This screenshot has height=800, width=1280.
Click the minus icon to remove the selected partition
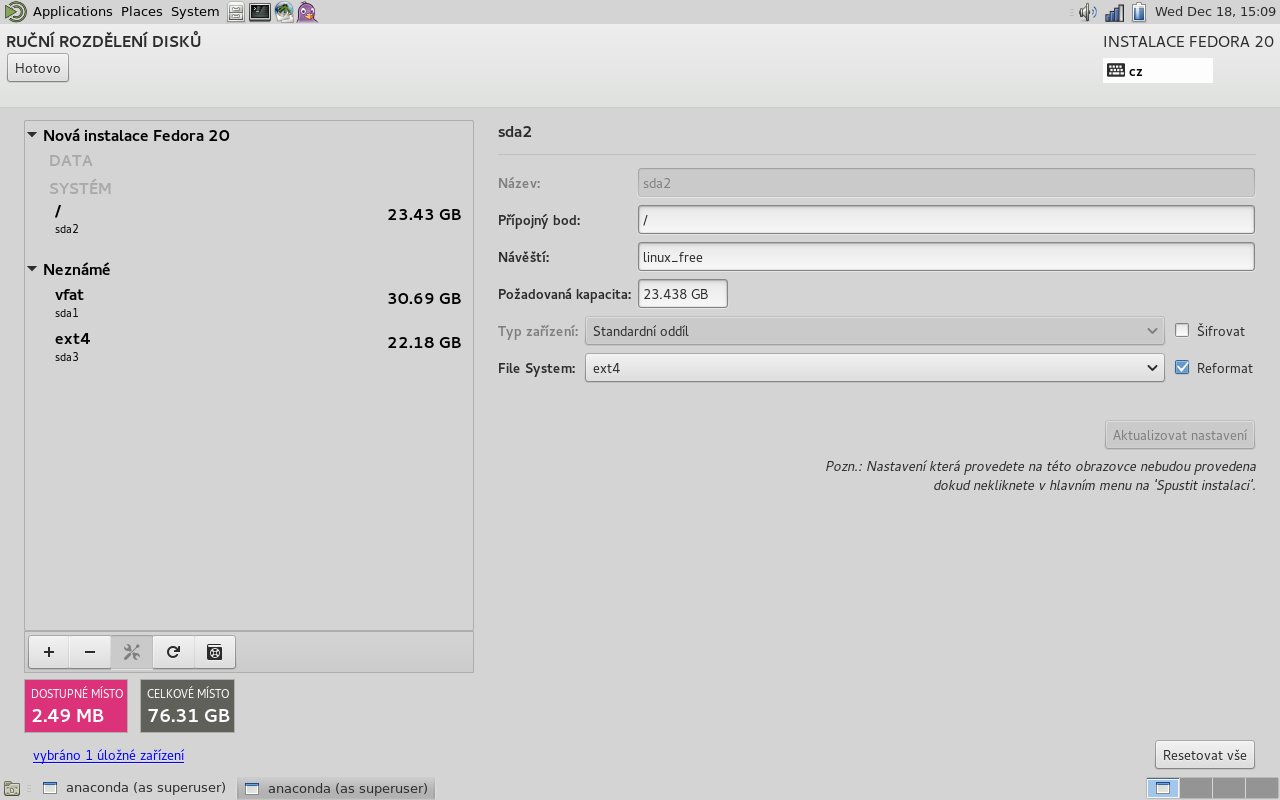tap(90, 652)
